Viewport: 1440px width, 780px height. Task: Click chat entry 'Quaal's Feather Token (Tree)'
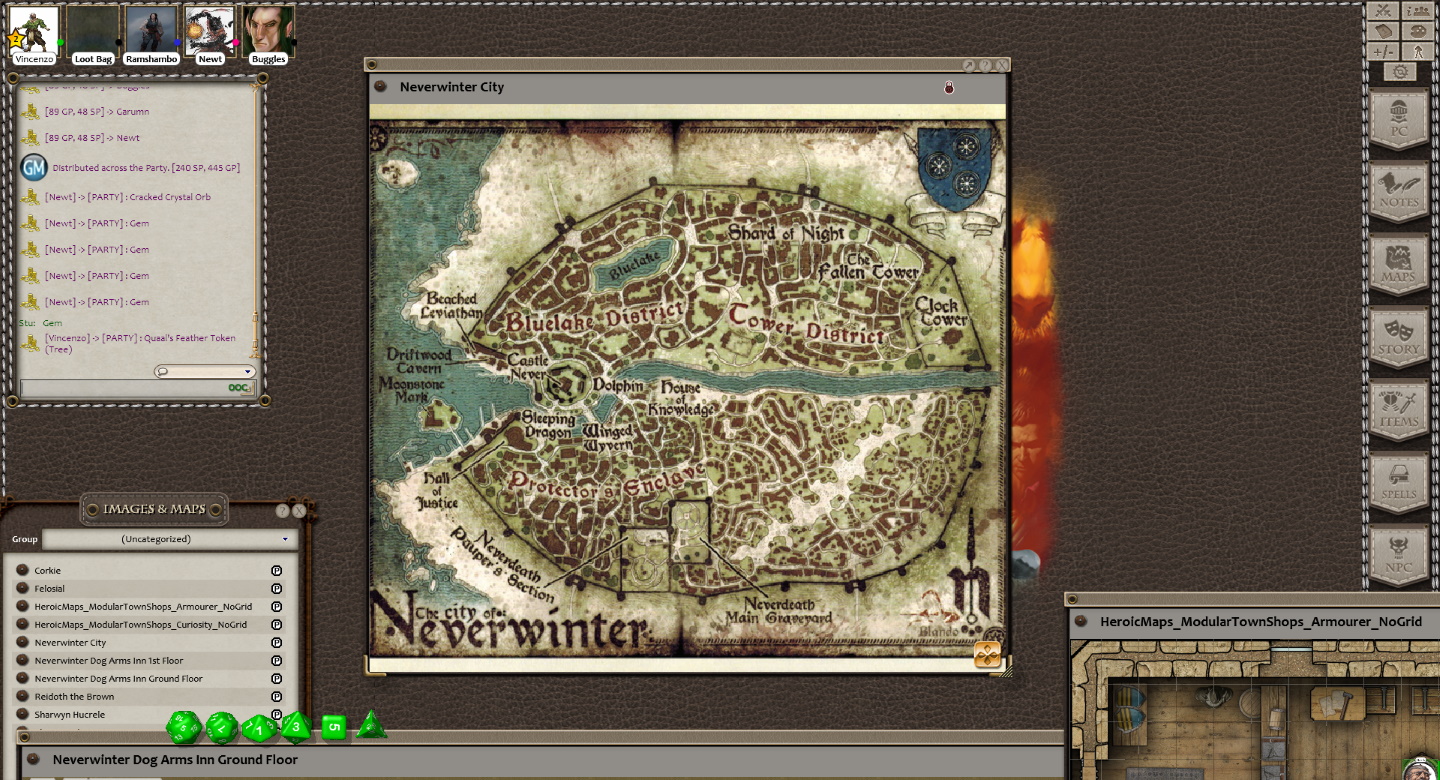pos(140,343)
